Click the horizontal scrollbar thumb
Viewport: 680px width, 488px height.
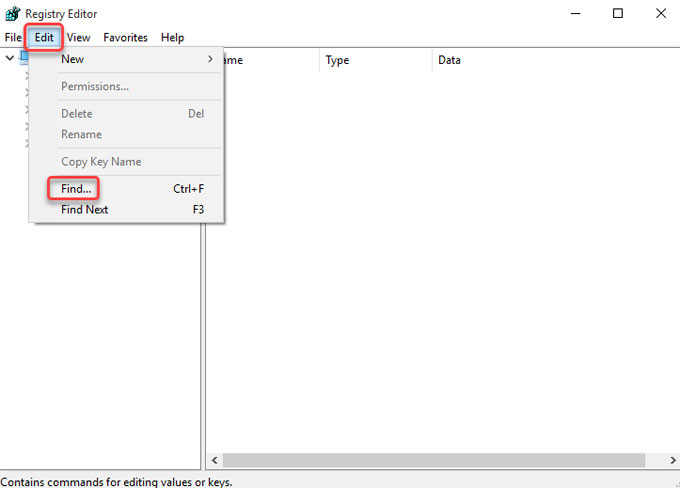click(434, 460)
